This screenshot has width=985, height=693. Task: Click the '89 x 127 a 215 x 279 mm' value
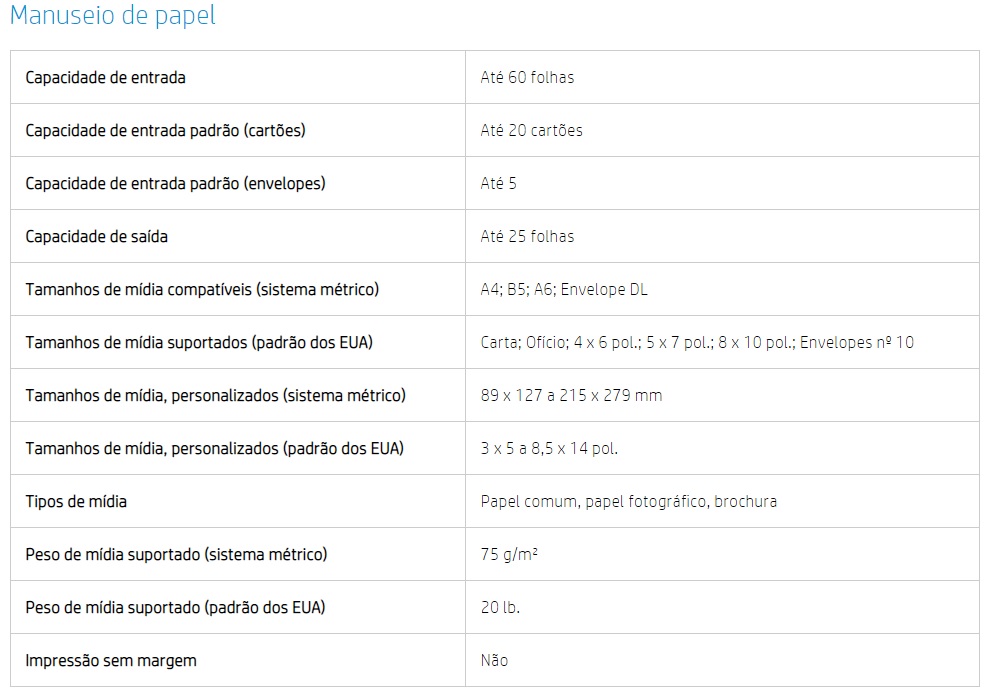(x=571, y=395)
